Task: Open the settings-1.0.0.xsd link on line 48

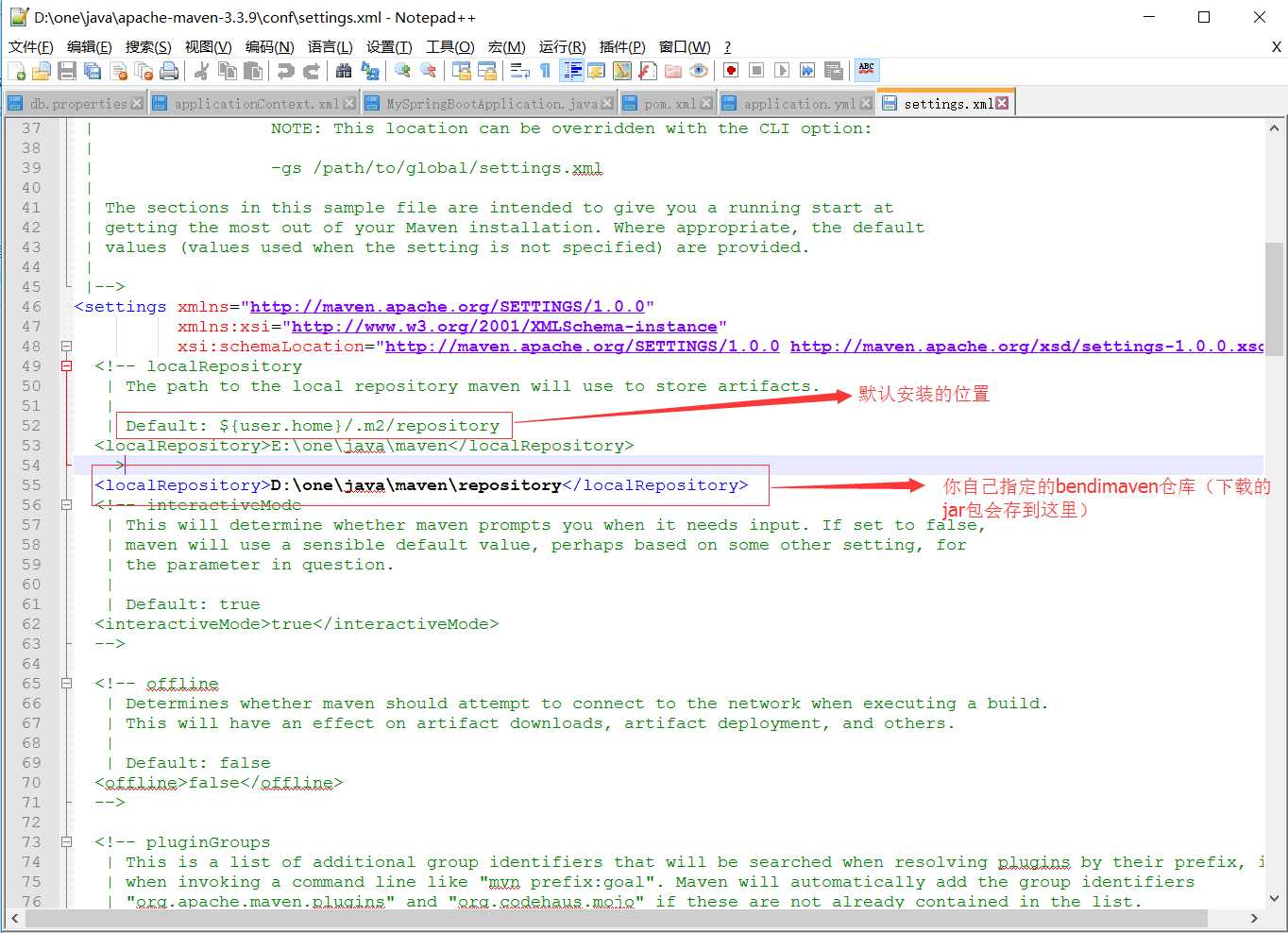Action: (x=1027, y=347)
